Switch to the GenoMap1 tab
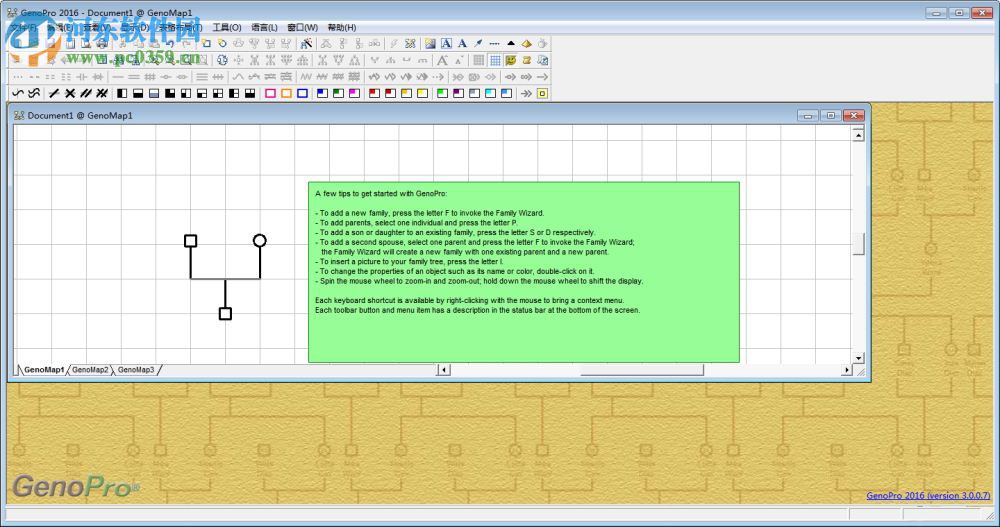This screenshot has width=1000, height=527. pos(43,369)
